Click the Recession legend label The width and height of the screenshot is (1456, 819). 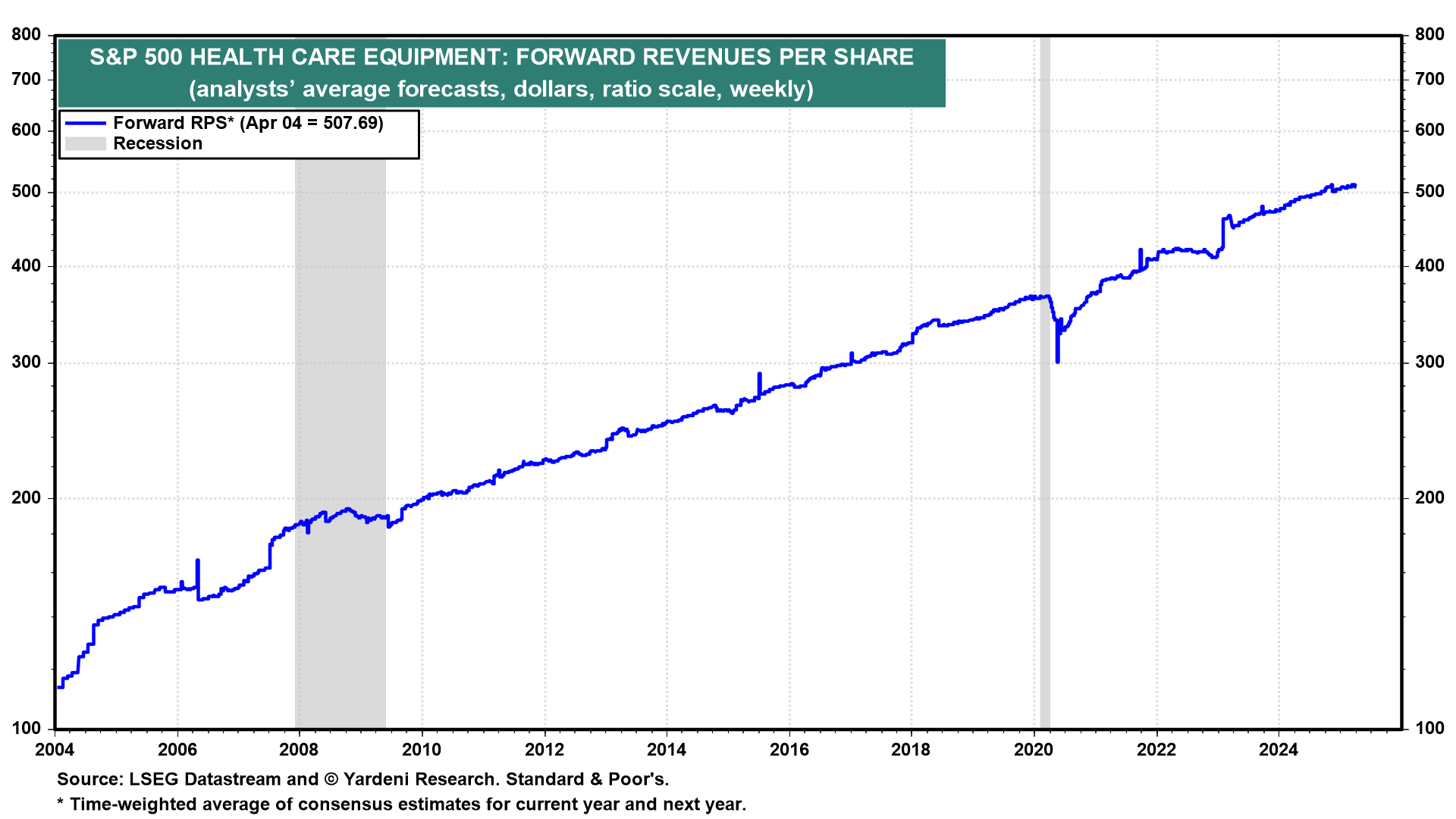click(x=158, y=144)
